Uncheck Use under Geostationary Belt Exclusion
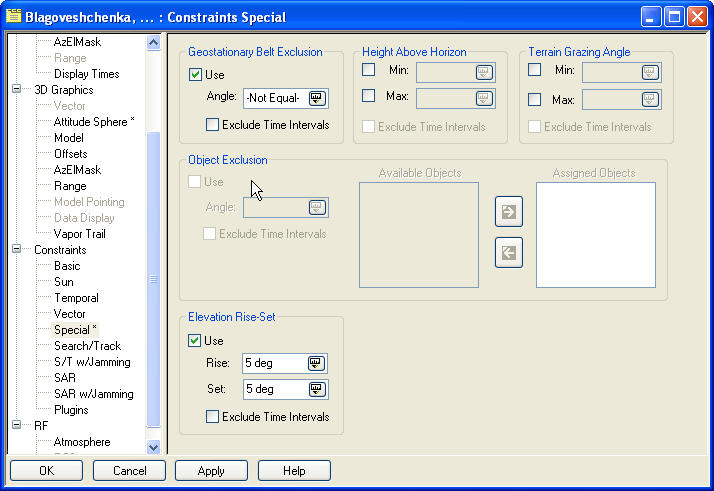 pyautogui.click(x=195, y=75)
